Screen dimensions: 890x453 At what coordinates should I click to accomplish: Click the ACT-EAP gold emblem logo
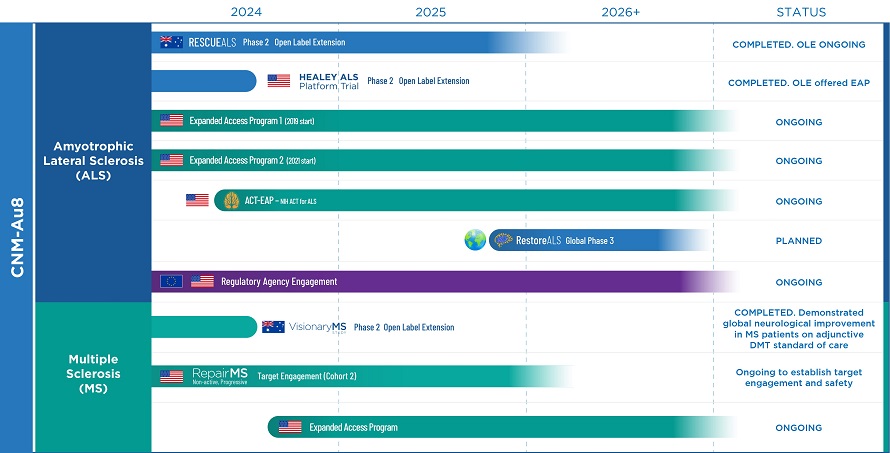point(231,200)
